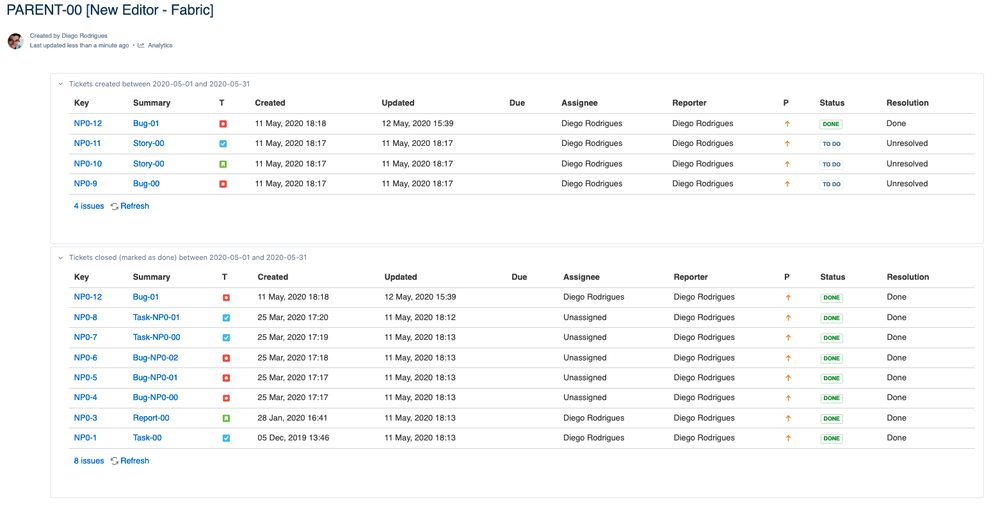Open the Task-NP0-00 summary link
The height and width of the screenshot is (516, 998).
click(x=156, y=337)
